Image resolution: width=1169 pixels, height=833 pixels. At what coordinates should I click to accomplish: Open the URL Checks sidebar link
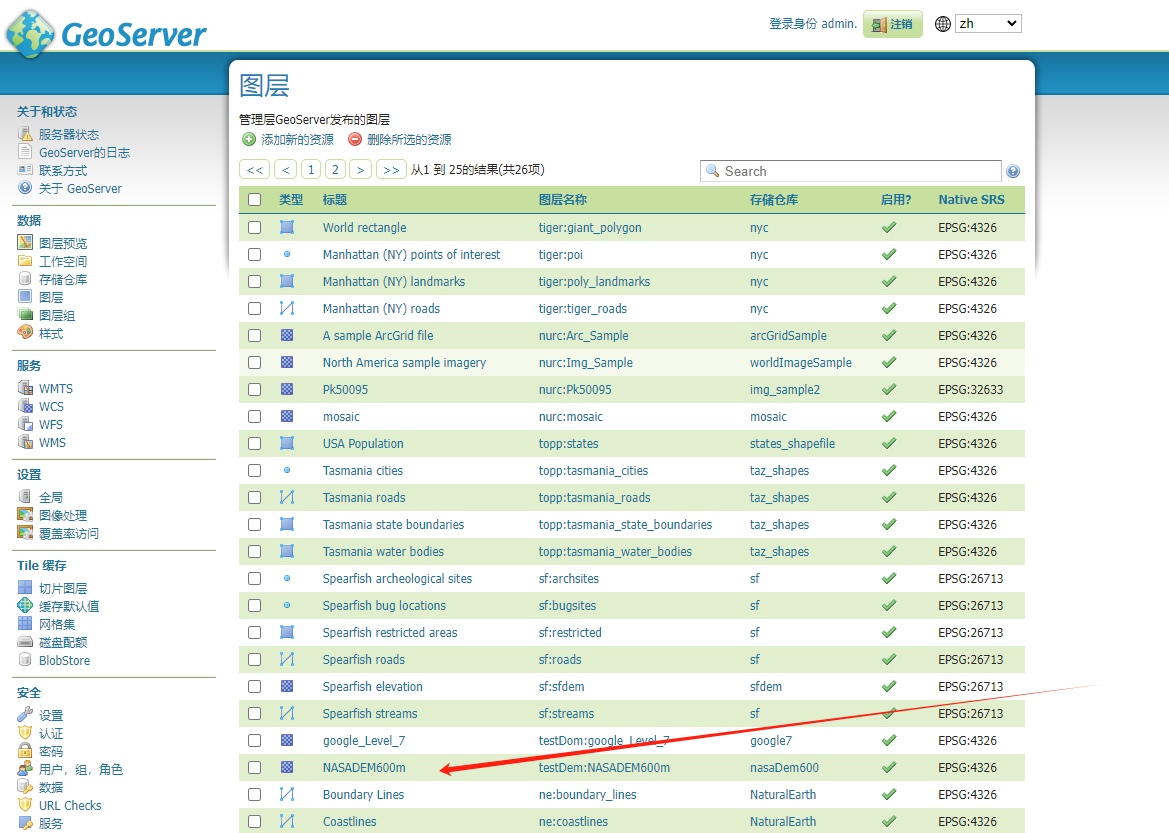70,805
